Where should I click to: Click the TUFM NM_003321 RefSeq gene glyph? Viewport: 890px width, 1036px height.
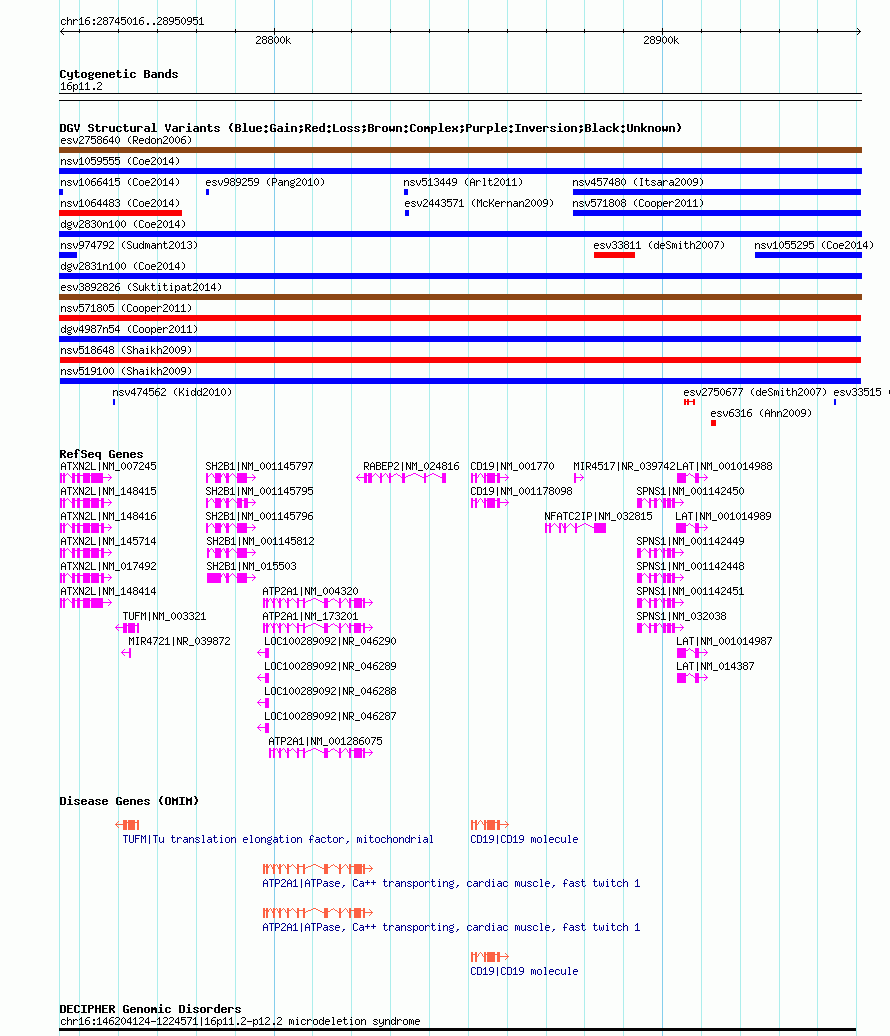pyautogui.click(x=128, y=628)
